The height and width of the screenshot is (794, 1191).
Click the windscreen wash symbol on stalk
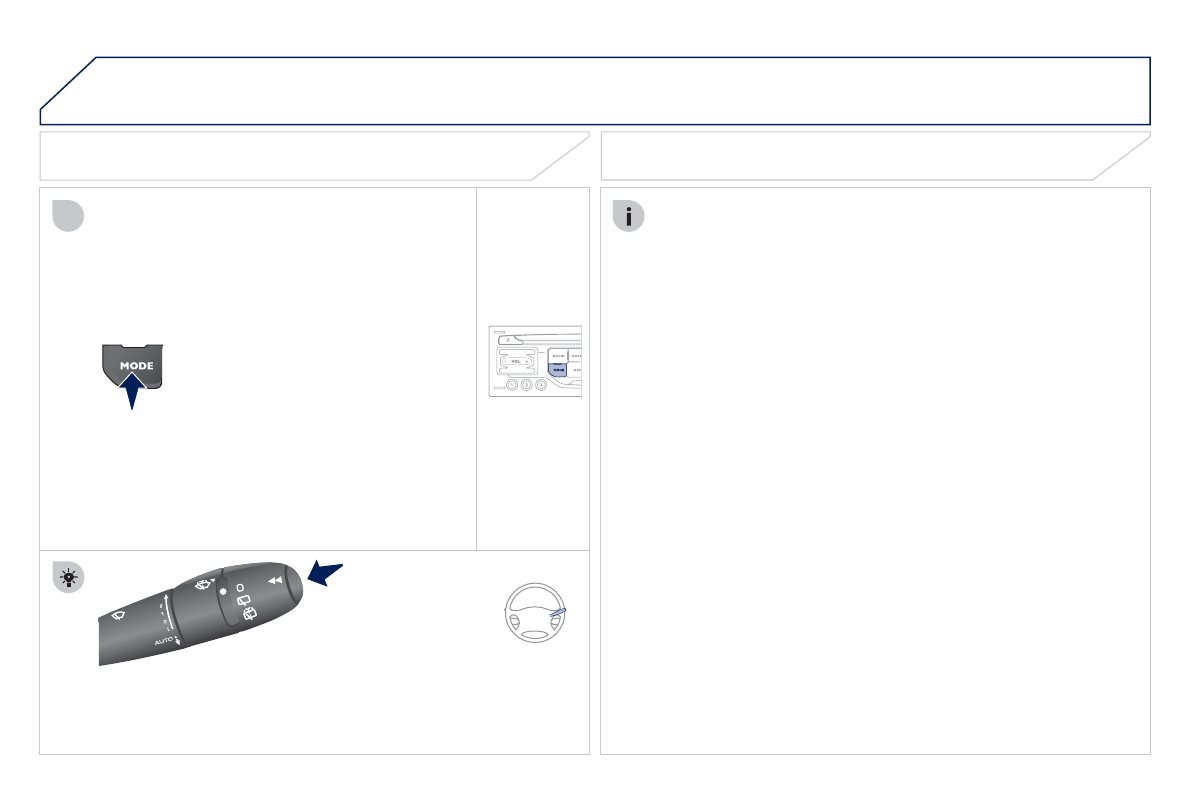click(x=204, y=584)
